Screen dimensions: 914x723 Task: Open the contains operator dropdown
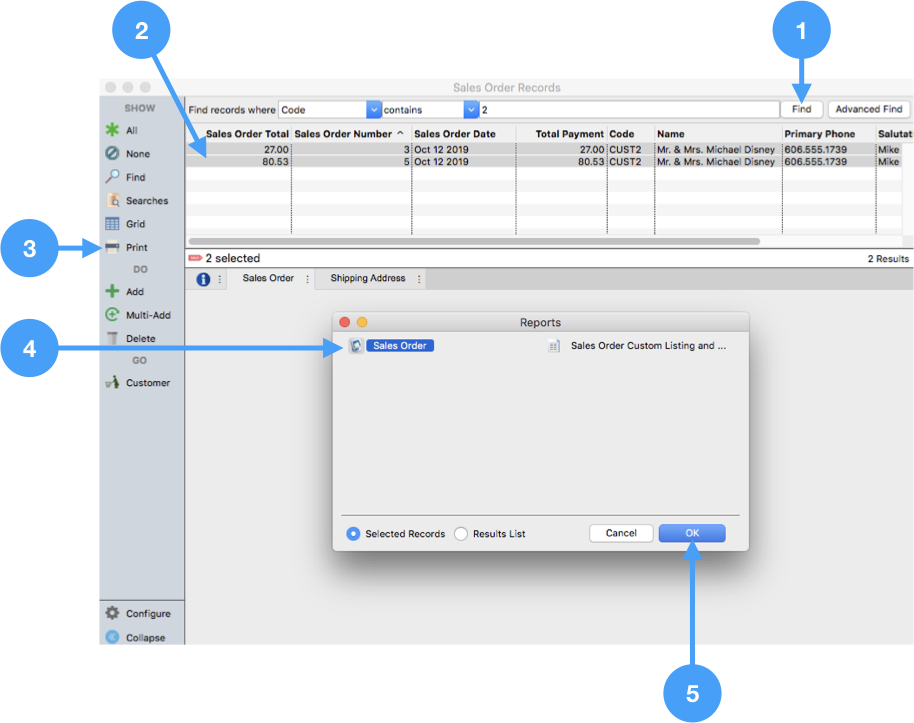471,110
